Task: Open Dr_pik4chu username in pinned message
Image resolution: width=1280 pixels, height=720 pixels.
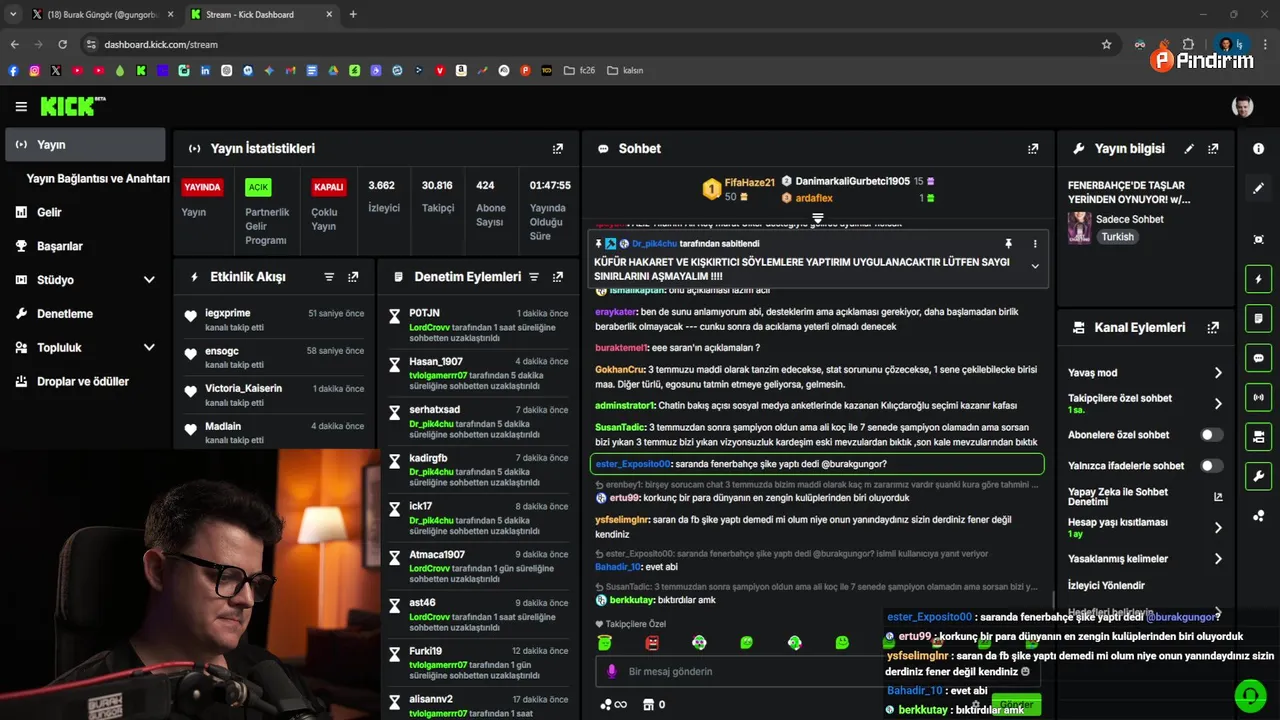Action: [653, 243]
